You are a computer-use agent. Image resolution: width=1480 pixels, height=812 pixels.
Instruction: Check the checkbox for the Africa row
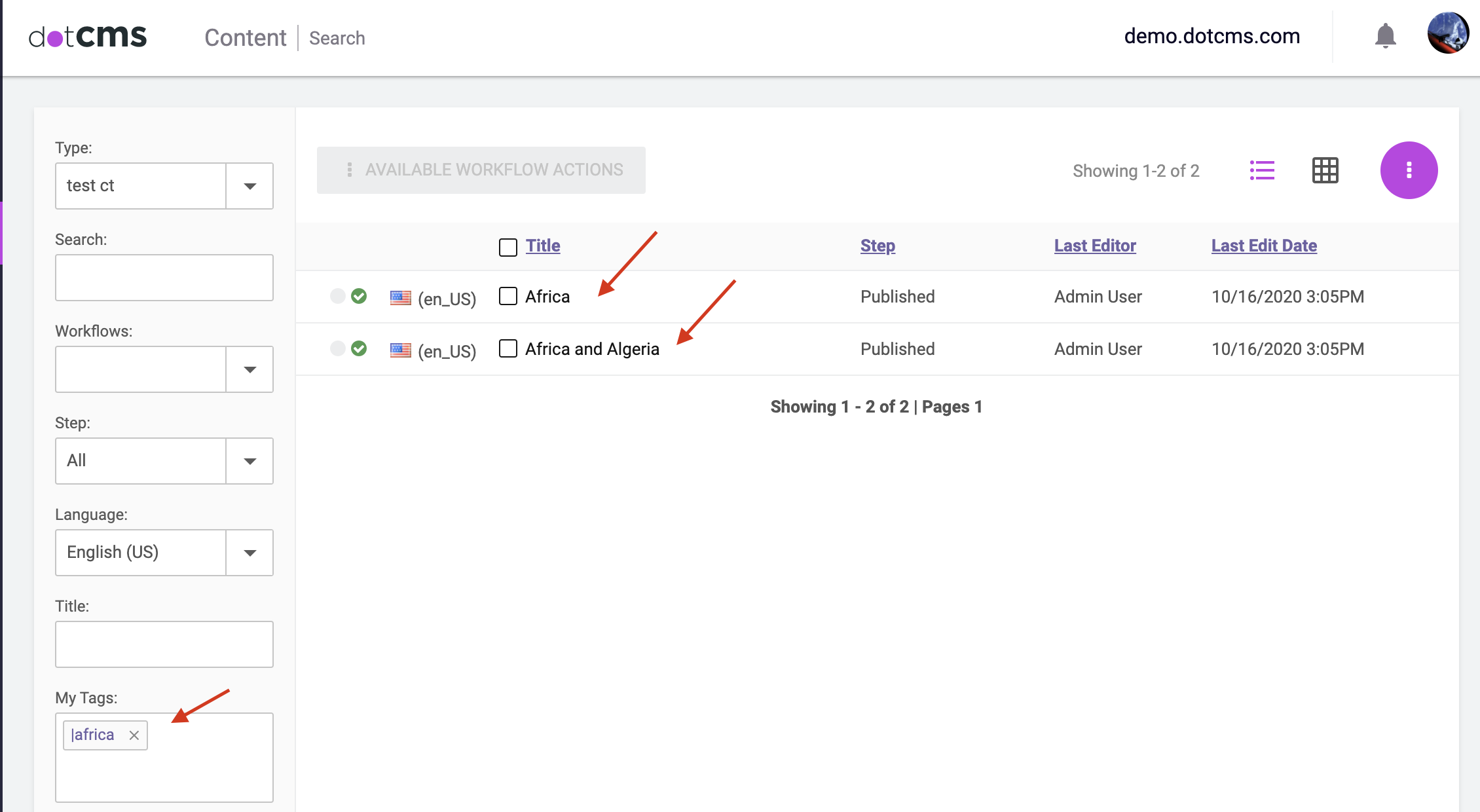(x=508, y=296)
